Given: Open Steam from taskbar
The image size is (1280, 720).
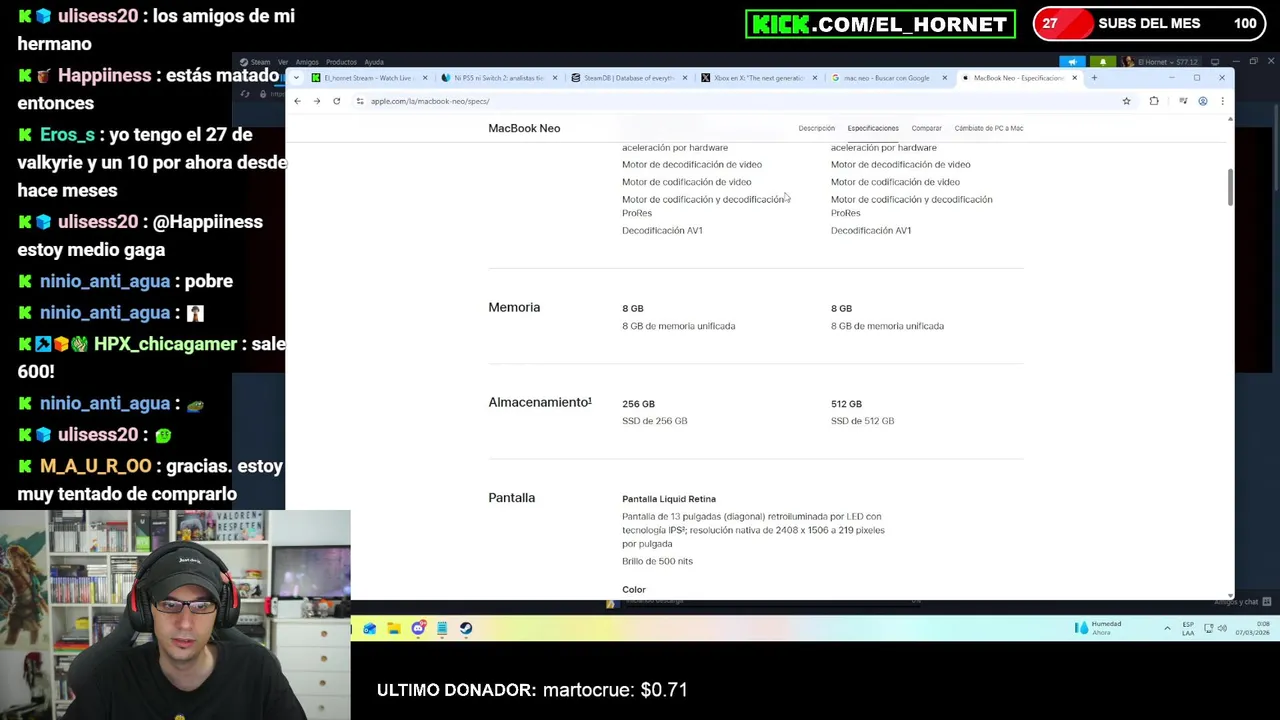Looking at the screenshot, I should pyautogui.click(x=466, y=628).
